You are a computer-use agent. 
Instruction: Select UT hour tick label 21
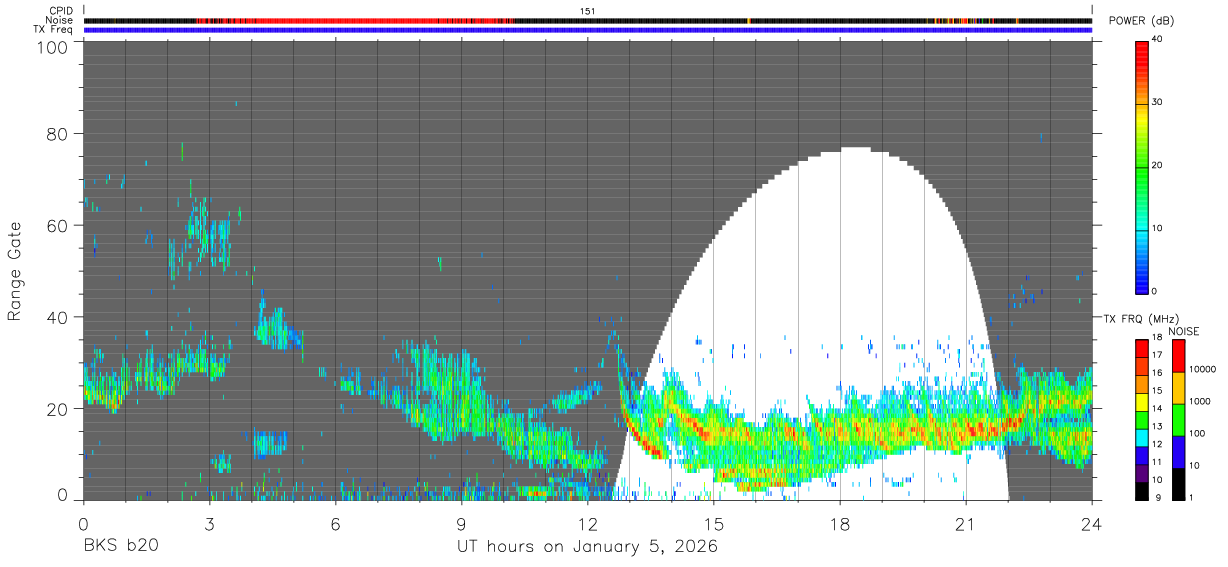click(x=966, y=523)
